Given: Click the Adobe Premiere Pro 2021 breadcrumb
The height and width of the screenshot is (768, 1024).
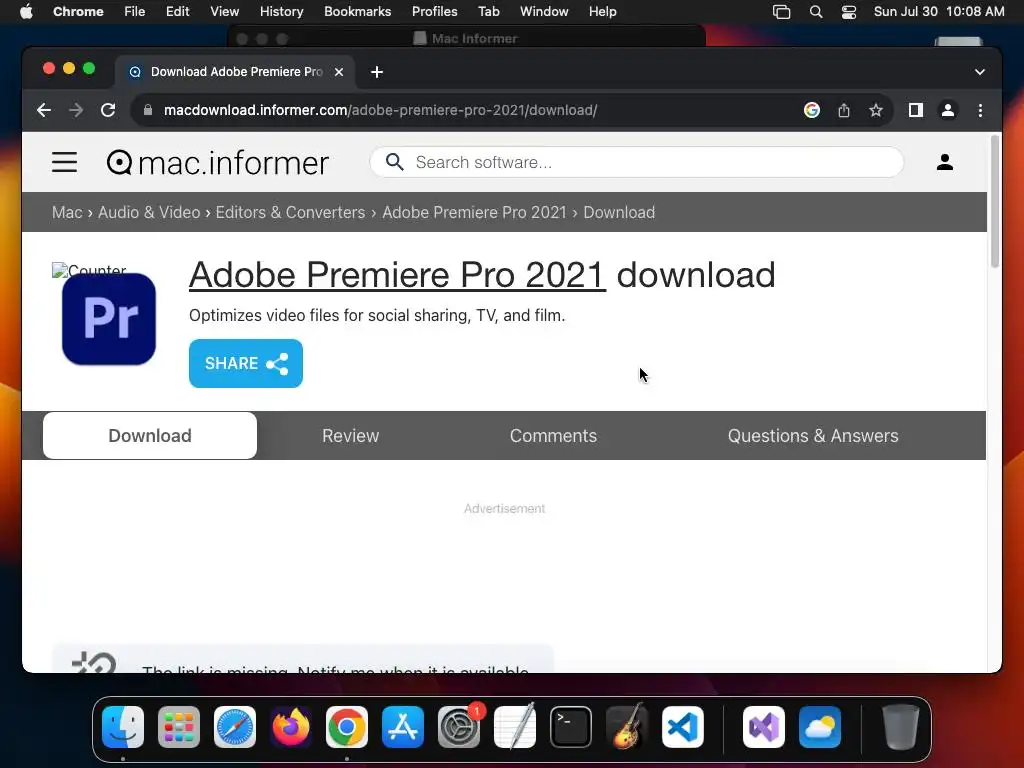Looking at the screenshot, I should [474, 212].
